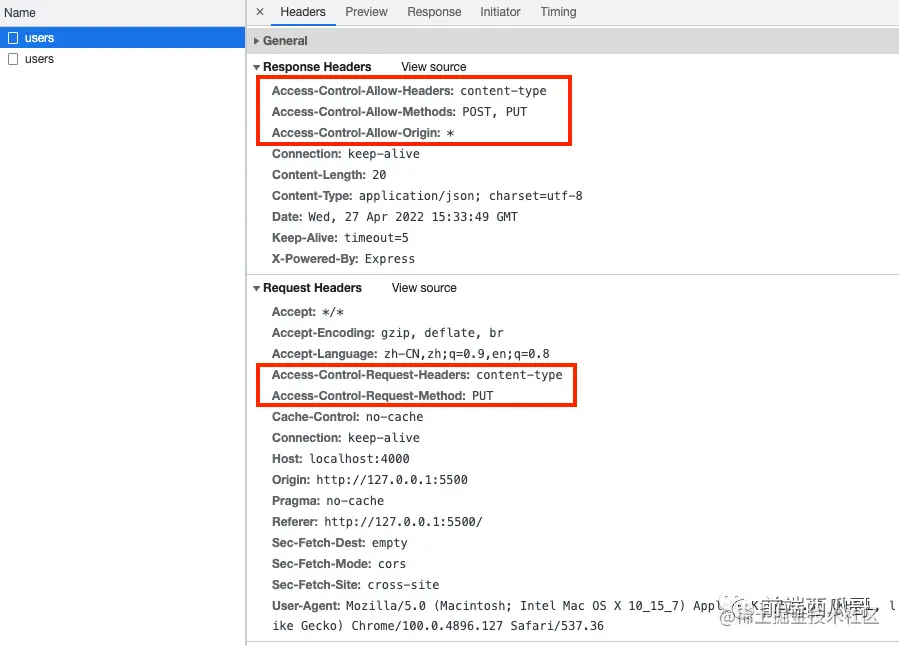Select the second users request row
This screenshot has height=646, width=899.
pyautogui.click(x=123, y=59)
